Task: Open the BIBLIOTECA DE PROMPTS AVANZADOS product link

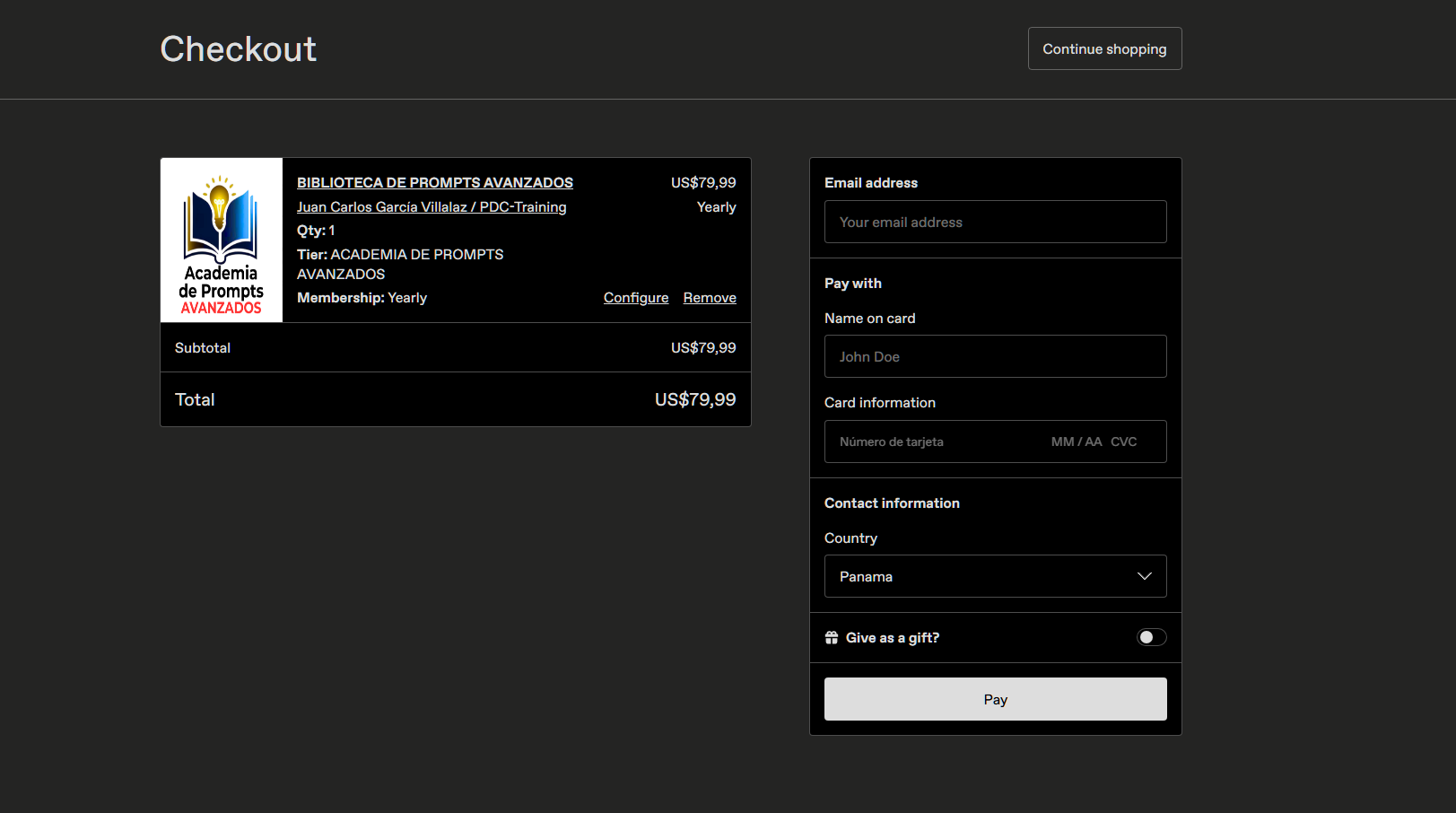Action: (434, 183)
